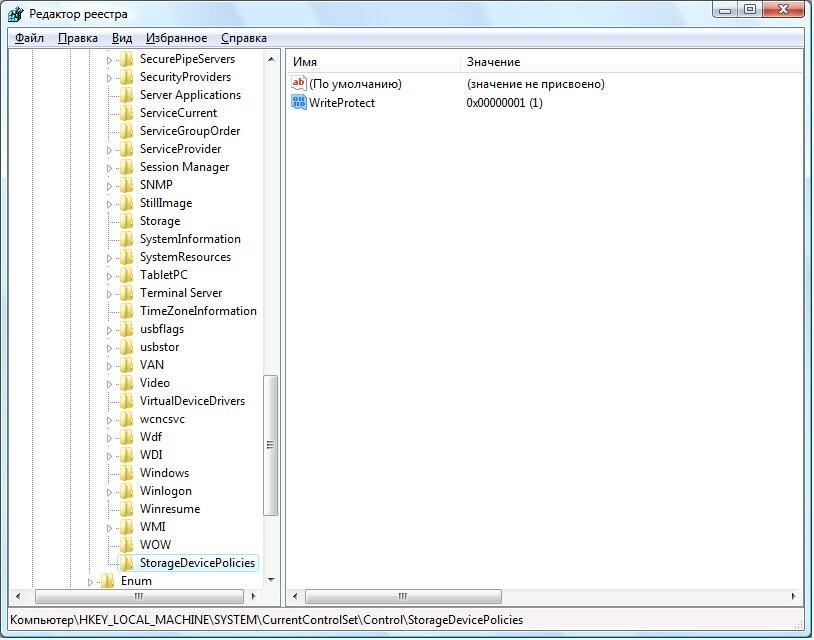Click the SystemInformation folder icon
Image resolution: width=814 pixels, height=640 pixels.
tap(126, 239)
